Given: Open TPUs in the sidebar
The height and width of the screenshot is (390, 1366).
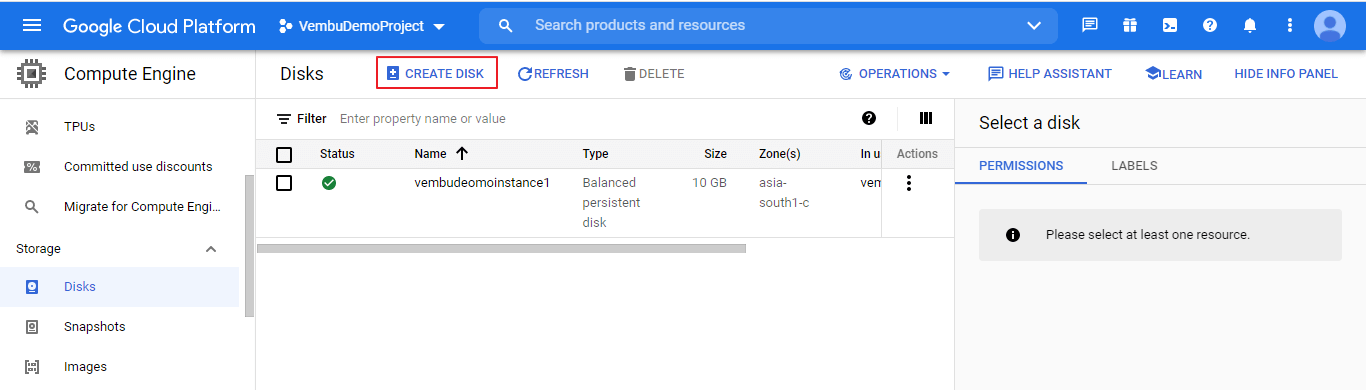Looking at the screenshot, I should pos(79,127).
